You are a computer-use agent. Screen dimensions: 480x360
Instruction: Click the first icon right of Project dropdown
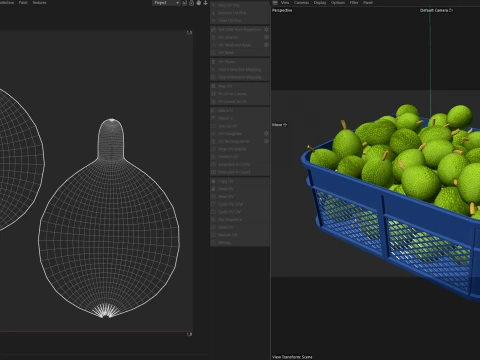(x=184, y=3)
